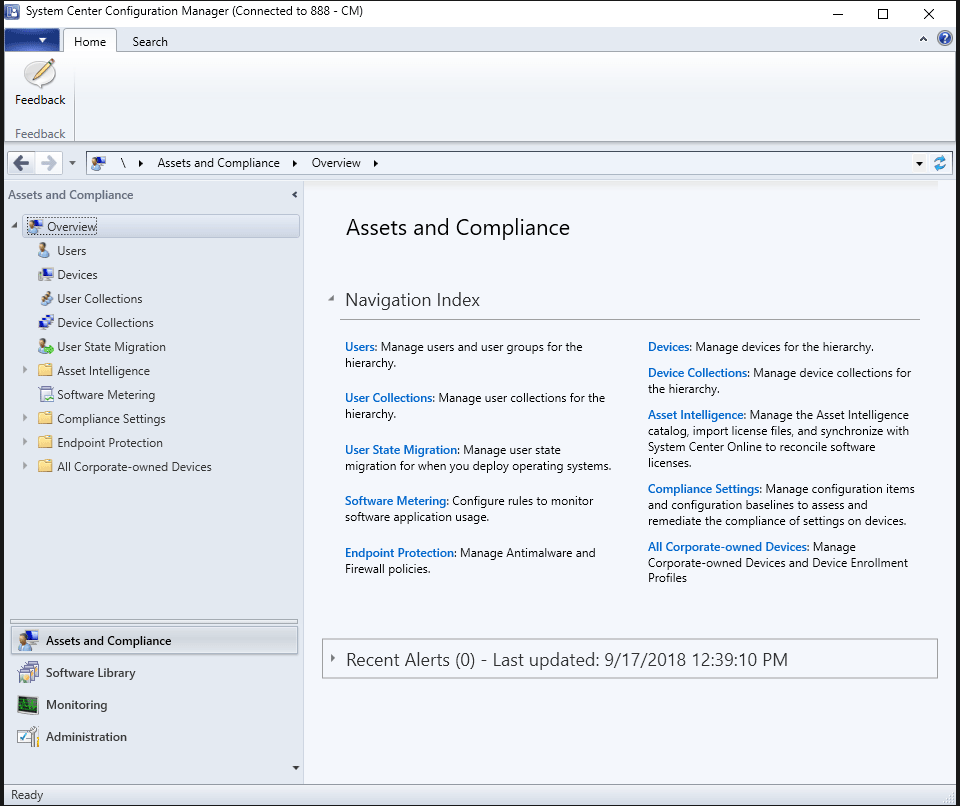
Task: Open workspace options arrow below Administration
Action: [x=296, y=768]
